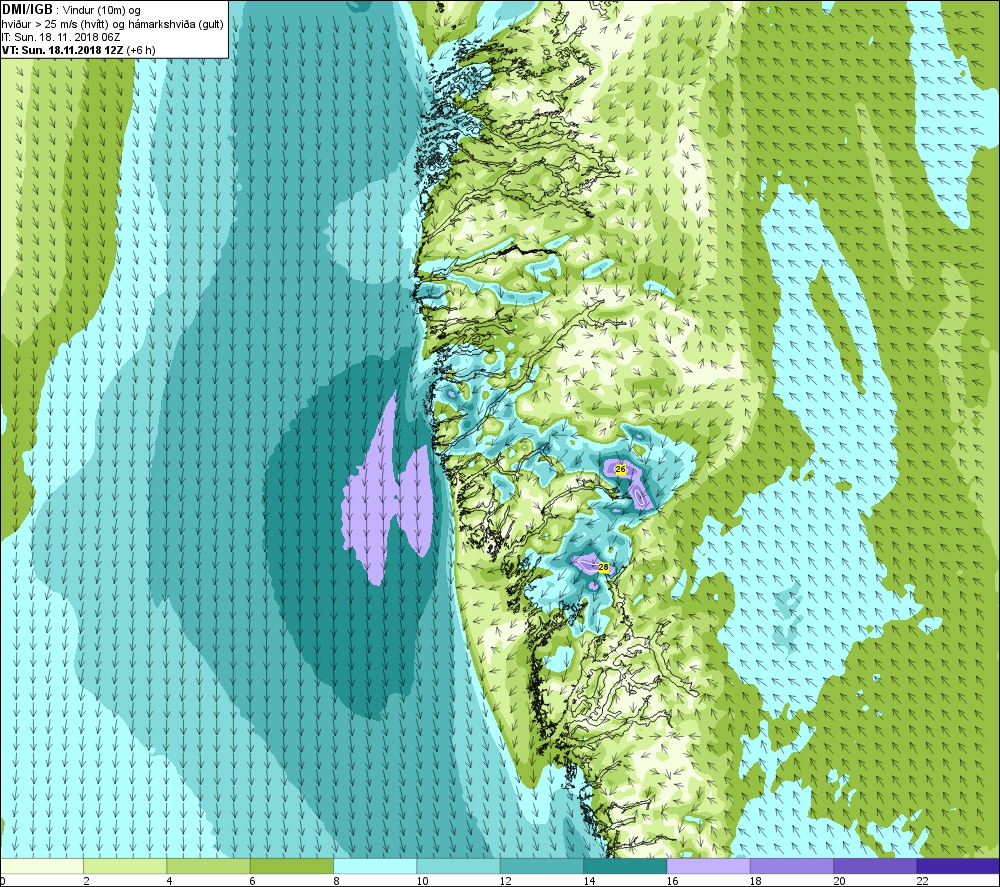This screenshot has width=1000, height=887.
Task: Click the teal 12–14 m/s legend swatch
Action: (x=541, y=866)
